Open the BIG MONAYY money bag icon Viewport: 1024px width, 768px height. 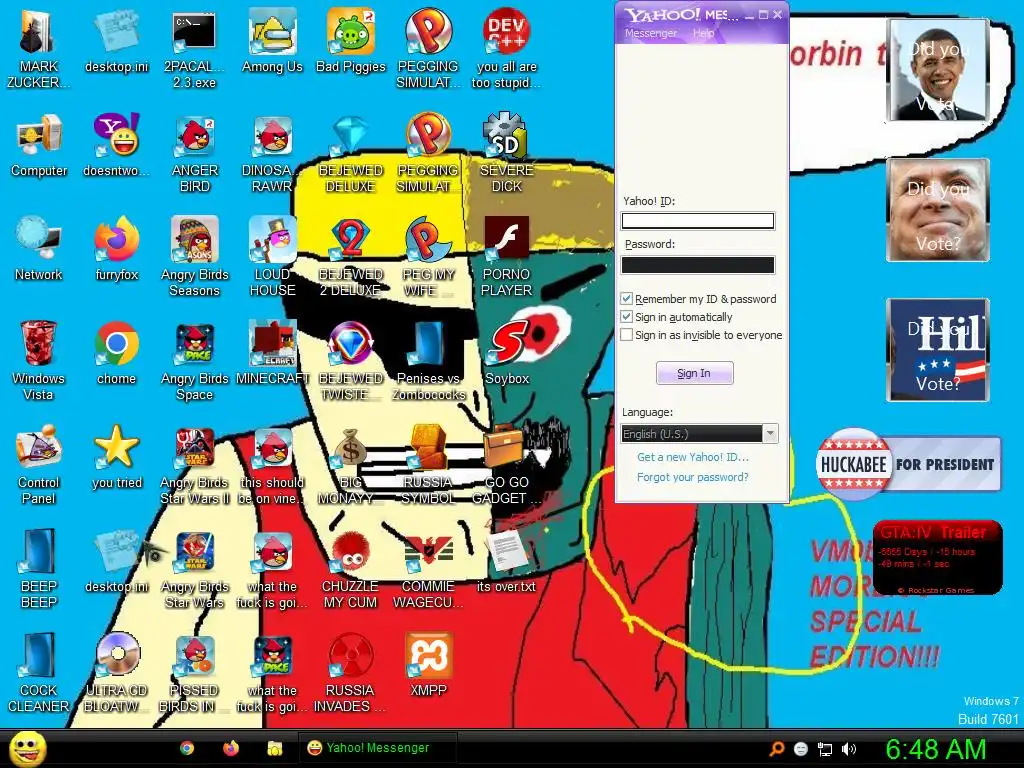(x=351, y=465)
